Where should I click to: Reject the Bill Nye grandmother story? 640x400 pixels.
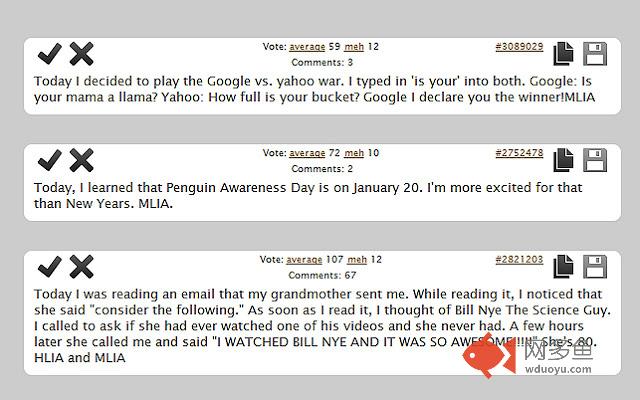(82, 267)
